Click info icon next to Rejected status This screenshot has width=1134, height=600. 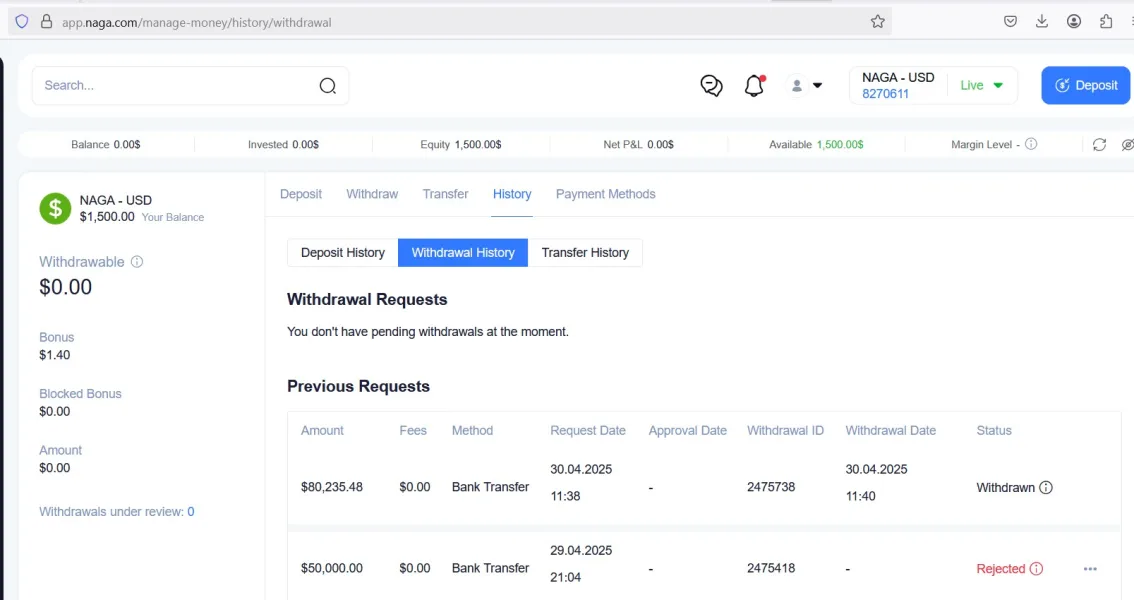click(1036, 569)
